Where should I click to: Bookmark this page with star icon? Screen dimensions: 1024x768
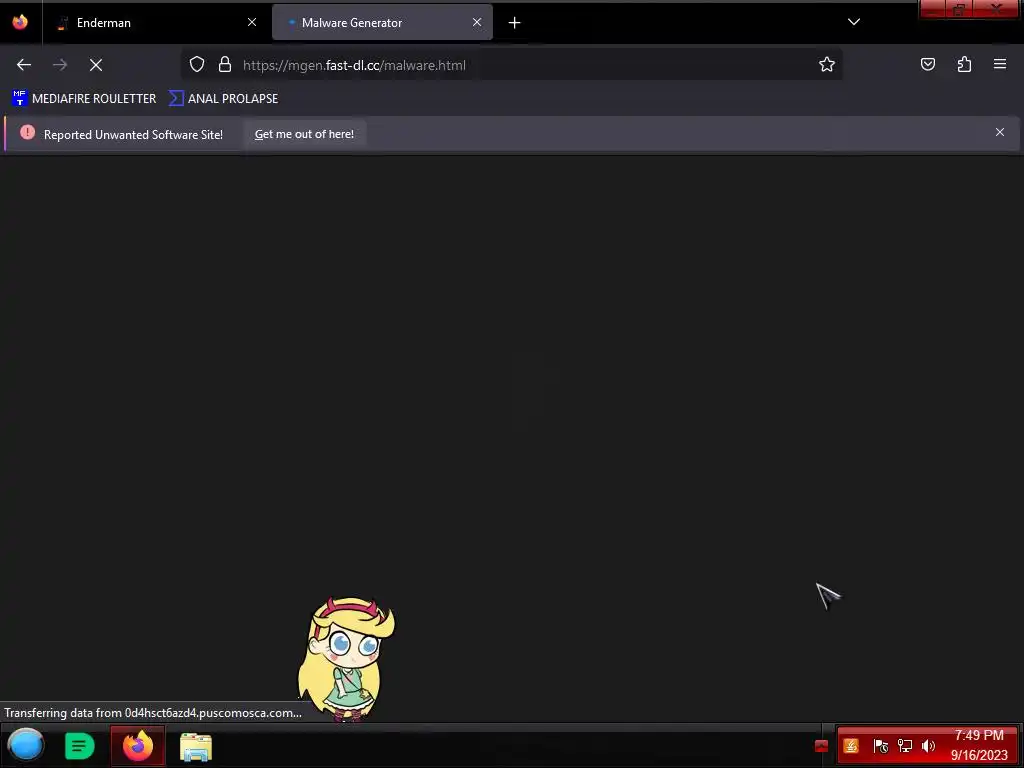(x=827, y=65)
